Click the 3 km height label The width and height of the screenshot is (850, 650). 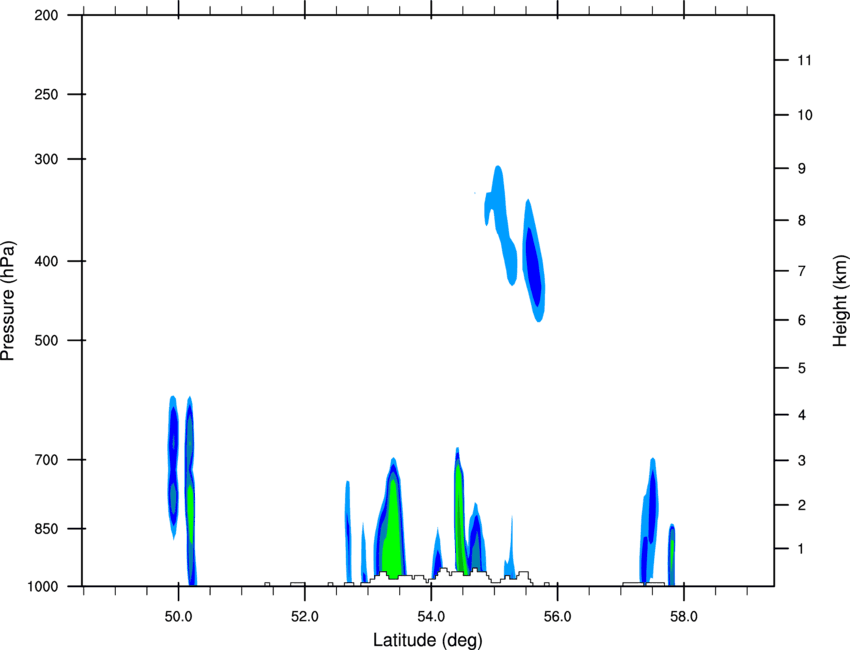(802, 461)
